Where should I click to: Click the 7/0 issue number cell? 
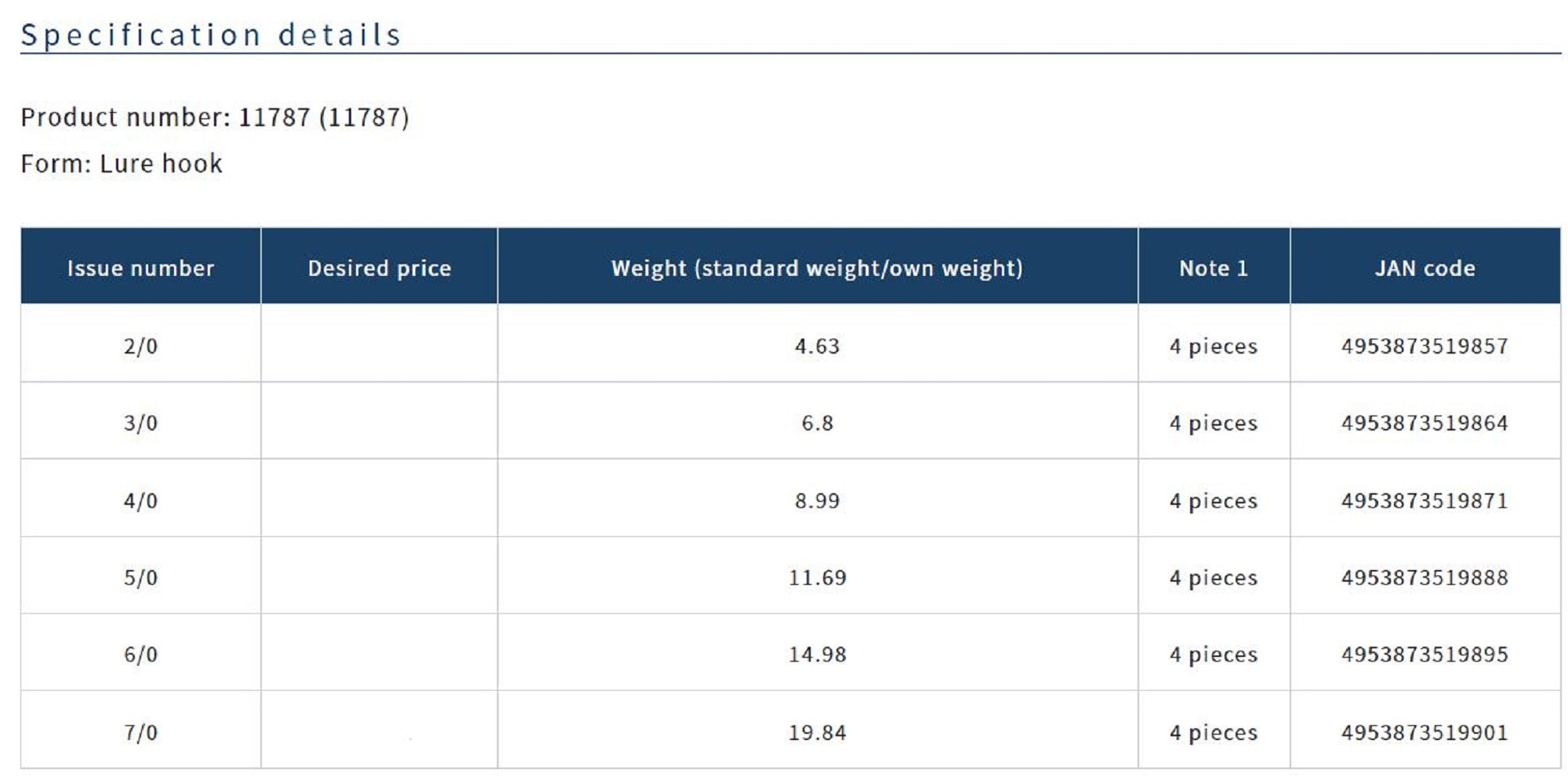(140, 732)
